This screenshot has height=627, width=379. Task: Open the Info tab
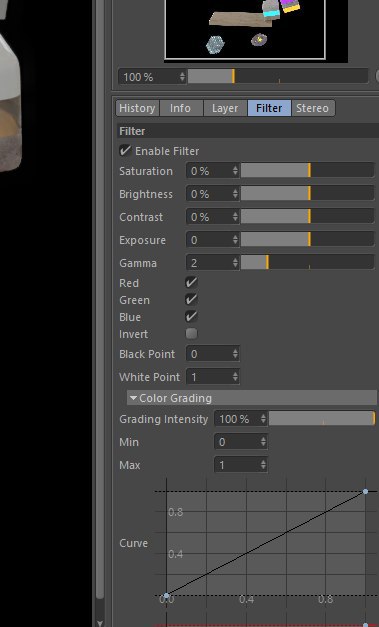point(181,108)
